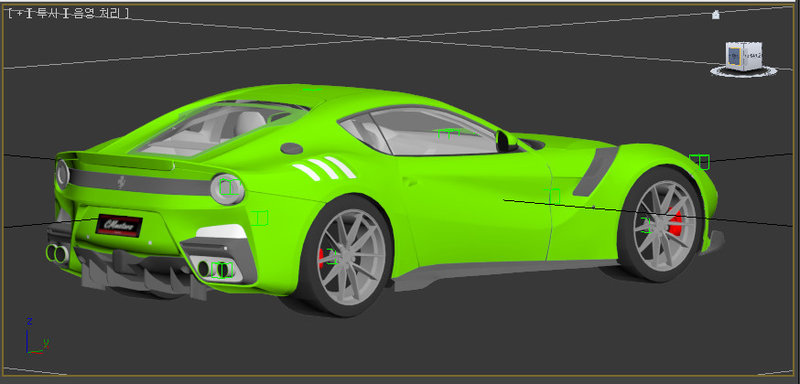The height and width of the screenshot is (384, 800).
Task: Click the red front brake caliper
Action: click(675, 223)
